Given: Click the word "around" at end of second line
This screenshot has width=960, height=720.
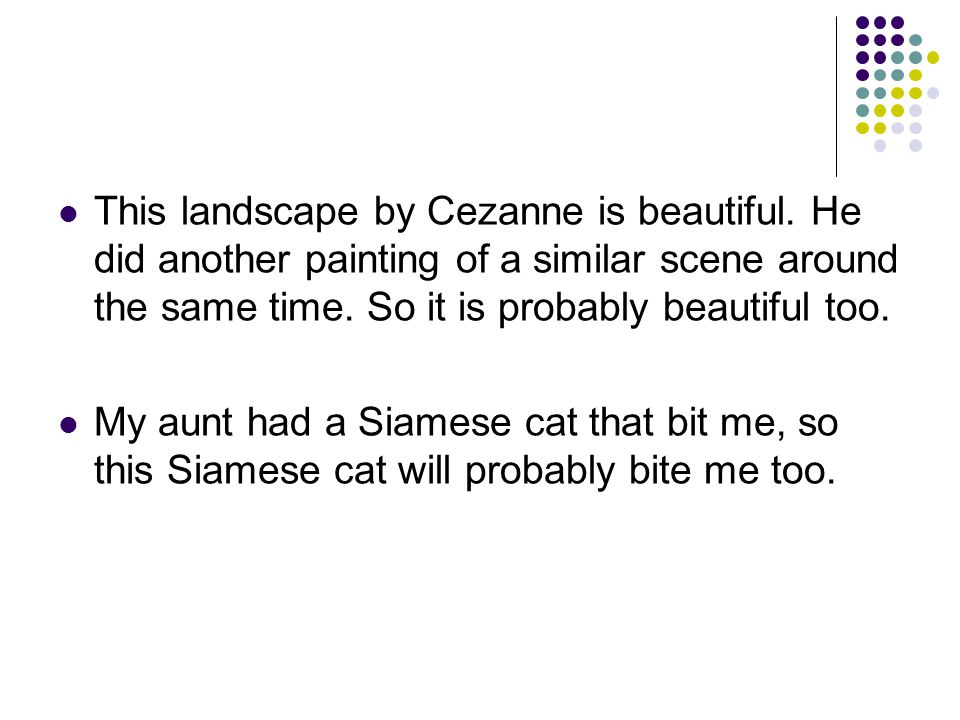Looking at the screenshot, I should (838, 260).
